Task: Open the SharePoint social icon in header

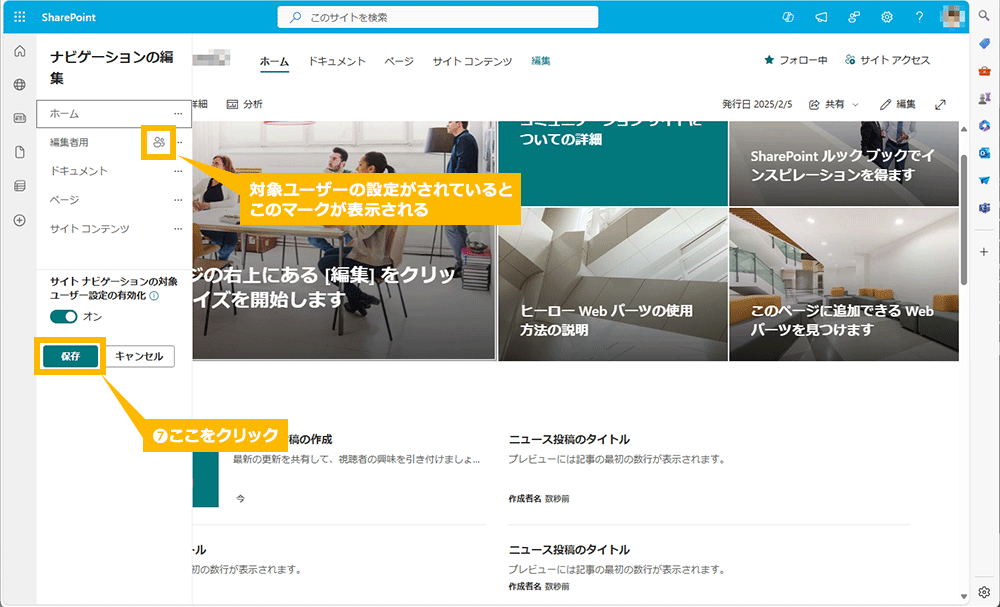Action: point(854,17)
